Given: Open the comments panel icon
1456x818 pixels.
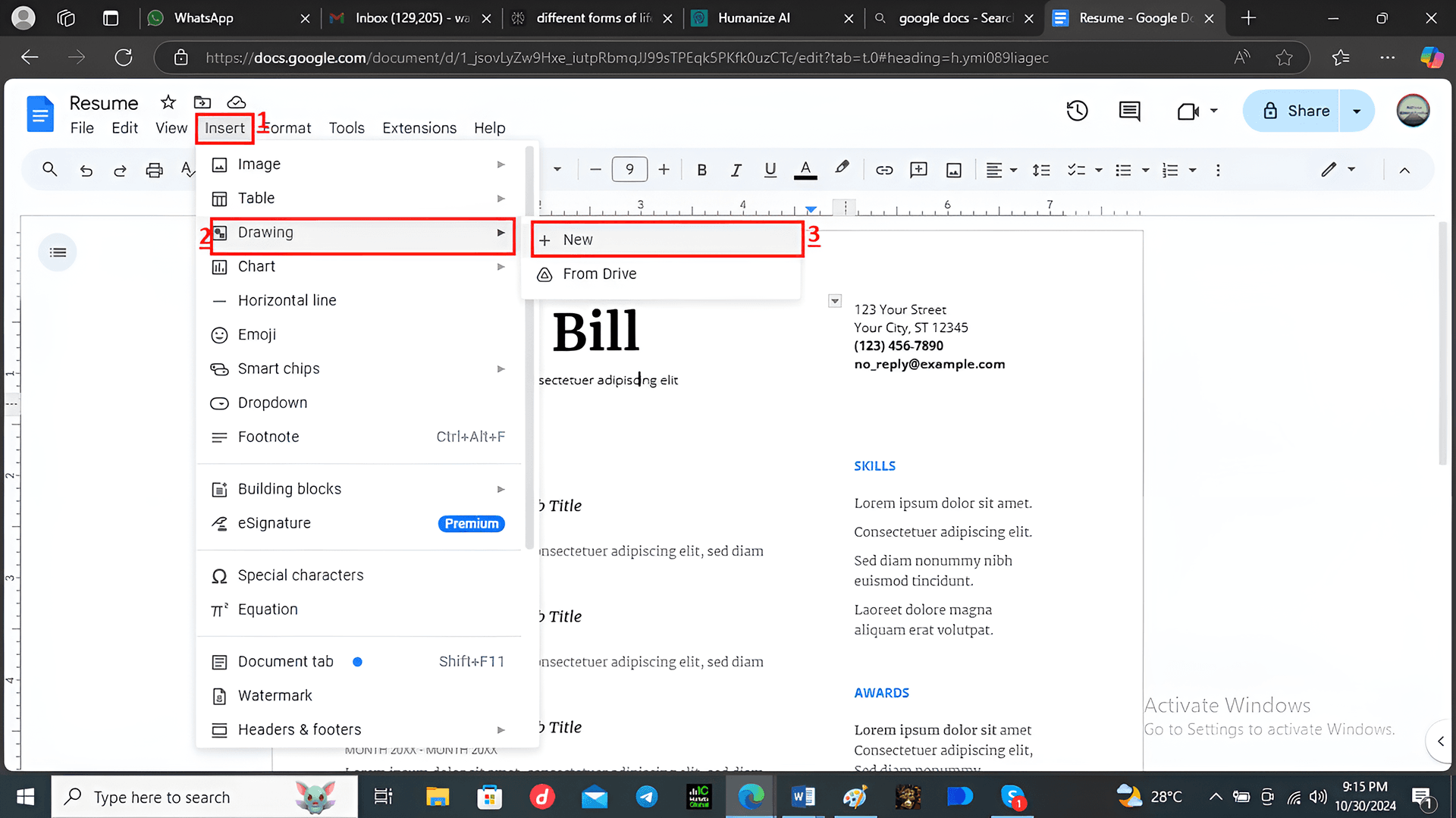Looking at the screenshot, I should 1129,111.
